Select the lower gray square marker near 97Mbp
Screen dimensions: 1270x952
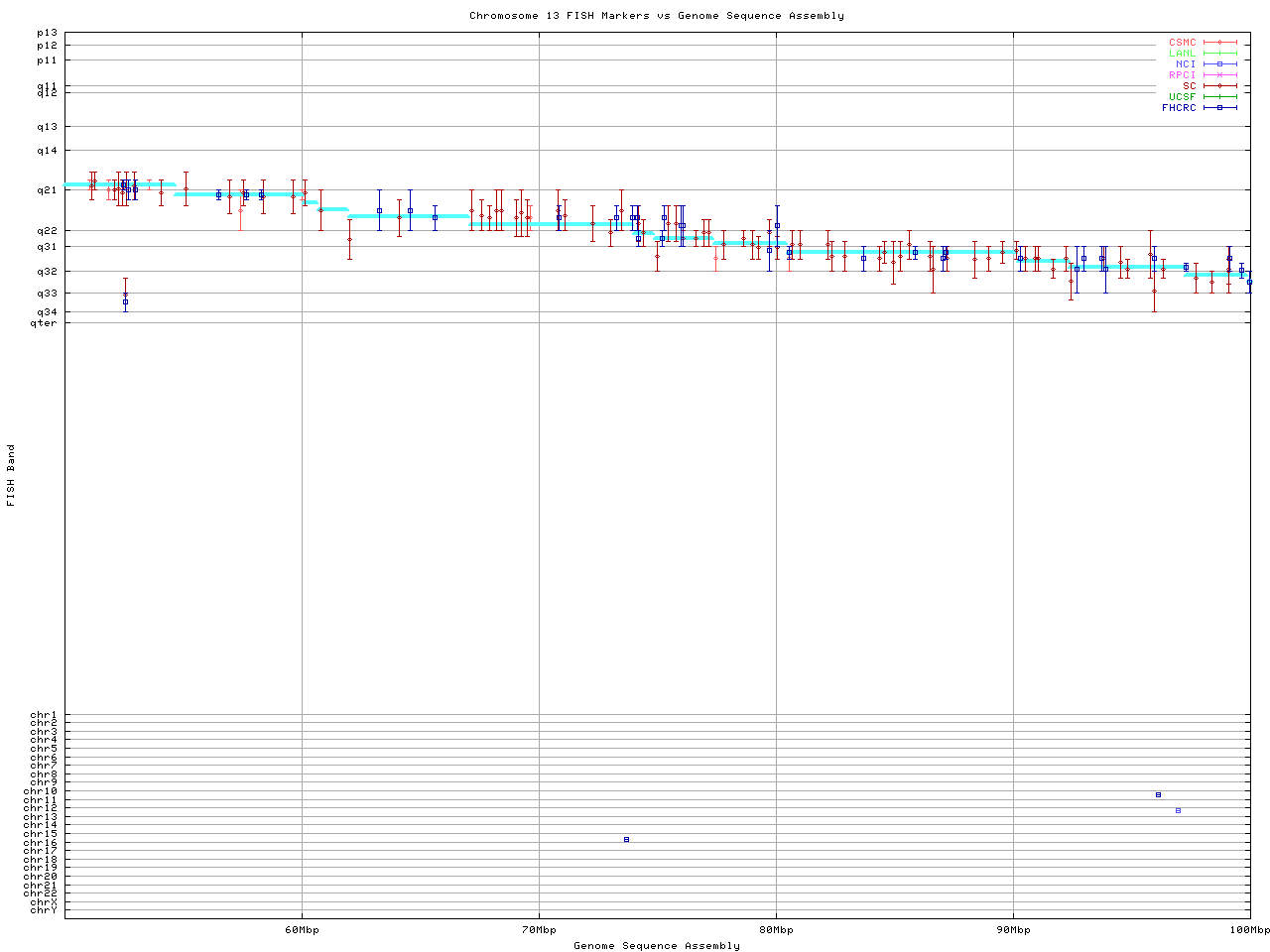[1178, 811]
